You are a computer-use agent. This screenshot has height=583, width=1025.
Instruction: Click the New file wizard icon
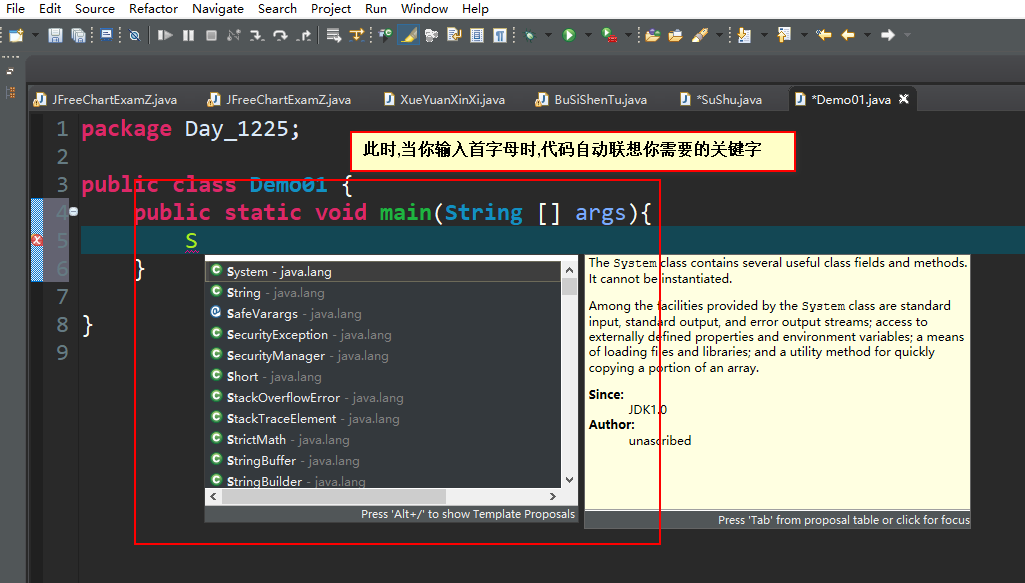click(16, 35)
